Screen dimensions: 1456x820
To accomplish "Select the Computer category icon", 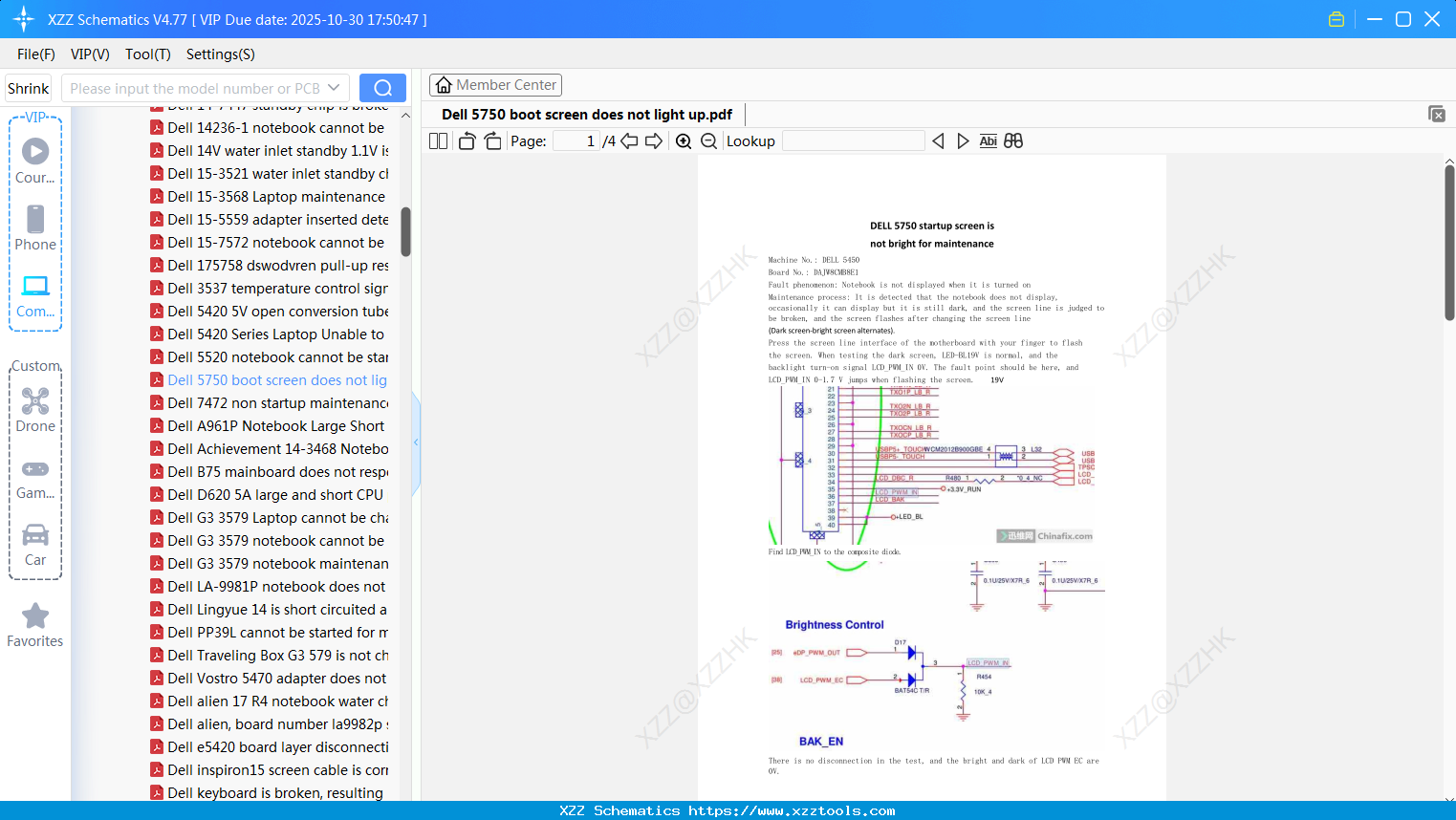I will click(35, 295).
